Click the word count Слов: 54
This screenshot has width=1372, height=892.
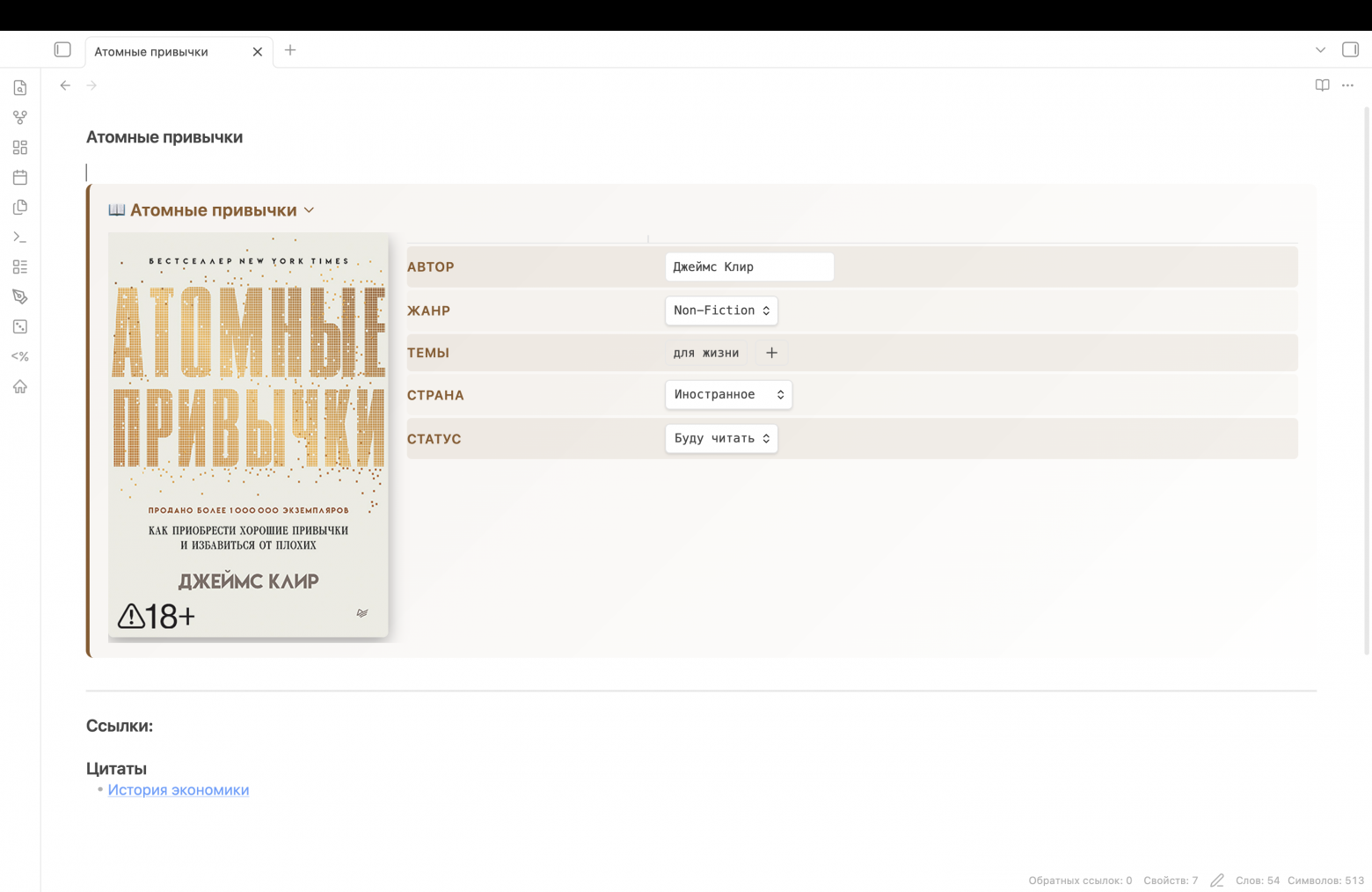pos(1258,881)
